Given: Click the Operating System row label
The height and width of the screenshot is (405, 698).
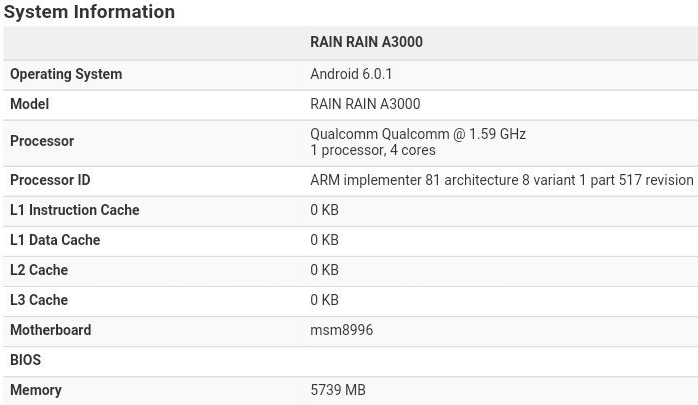Looking at the screenshot, I should (66, 74).
